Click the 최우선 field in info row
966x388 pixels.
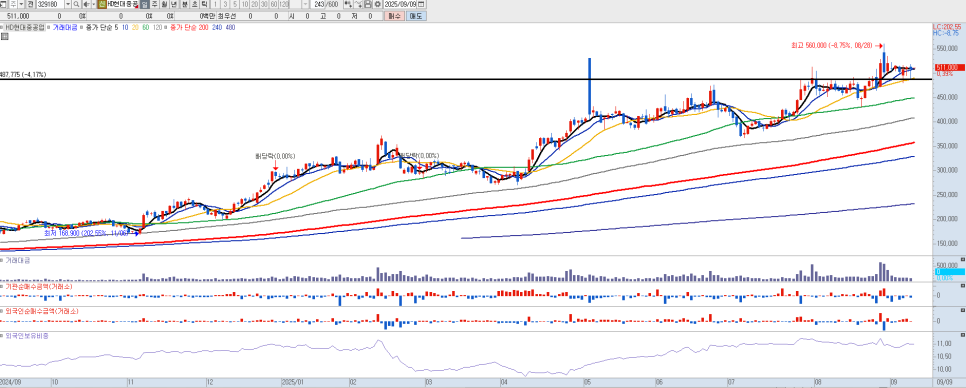point(226,16)
